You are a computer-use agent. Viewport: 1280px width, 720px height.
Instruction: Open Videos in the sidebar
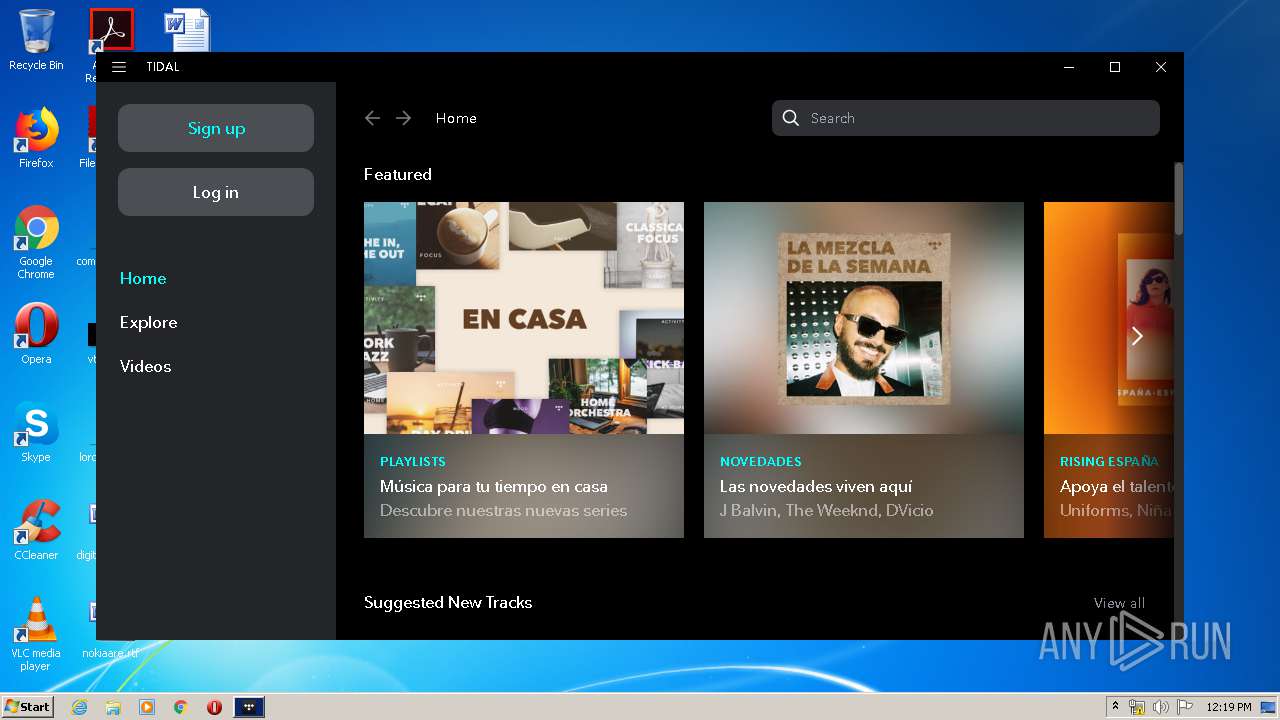(145, 366)
